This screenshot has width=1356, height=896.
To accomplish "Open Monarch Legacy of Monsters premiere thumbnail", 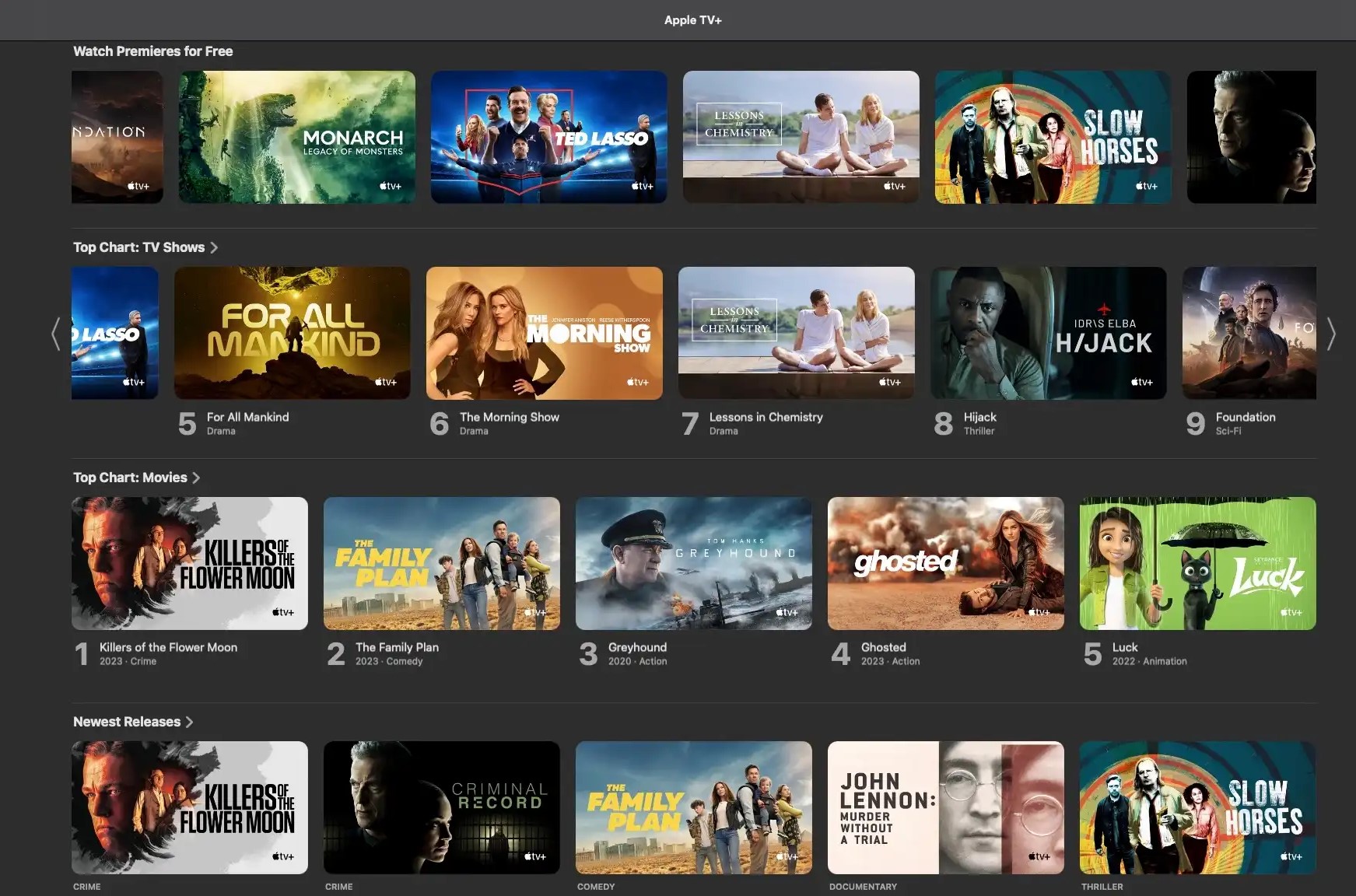I will point(297,138).
